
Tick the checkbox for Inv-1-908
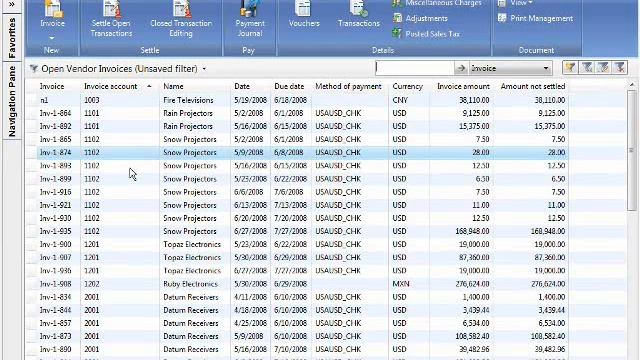point(32,284)
